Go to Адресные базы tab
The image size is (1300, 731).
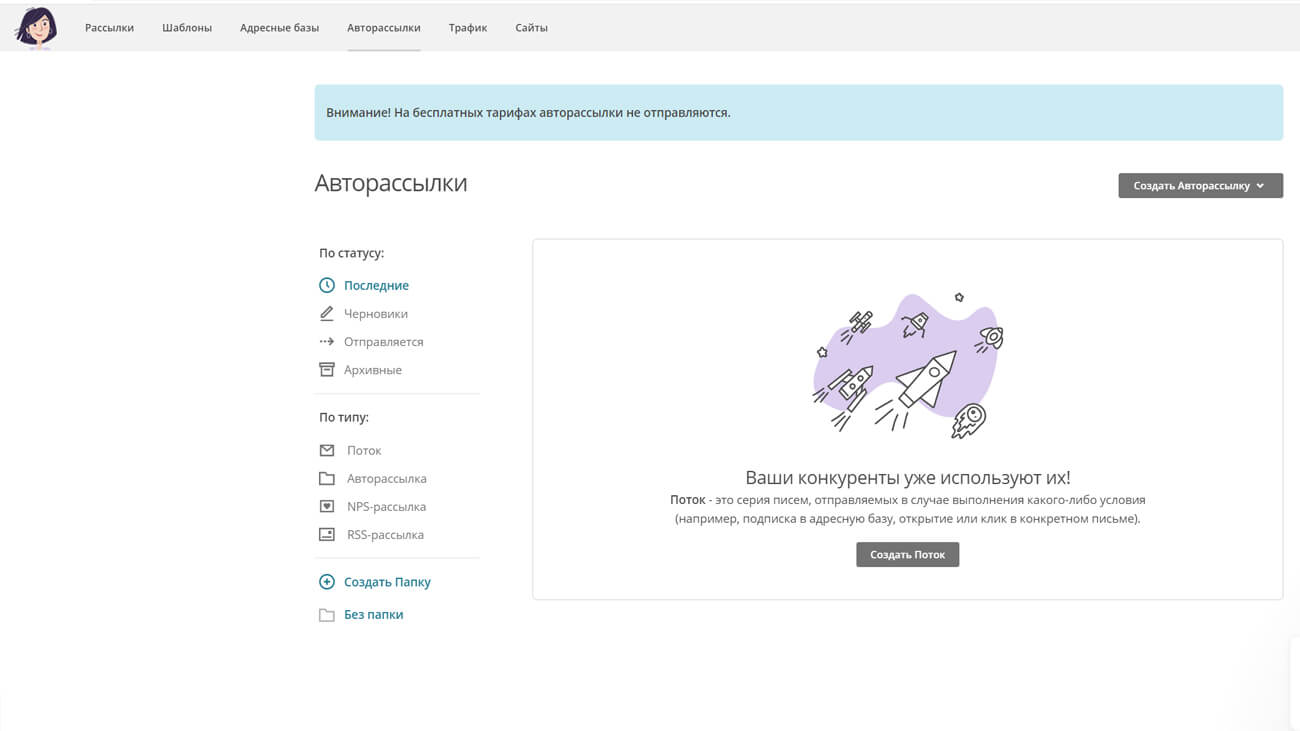click(279, 28)
